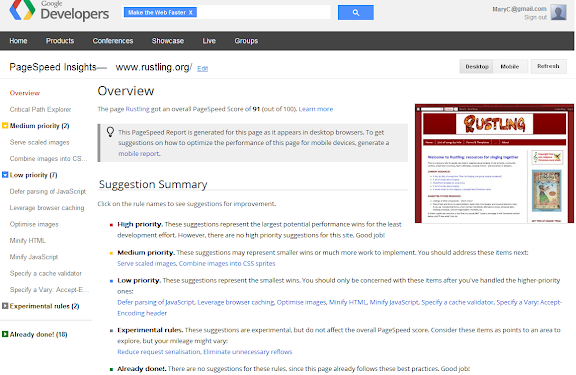Click the High priority red bullet label
The image size is (576, 375).
[139, 224]
